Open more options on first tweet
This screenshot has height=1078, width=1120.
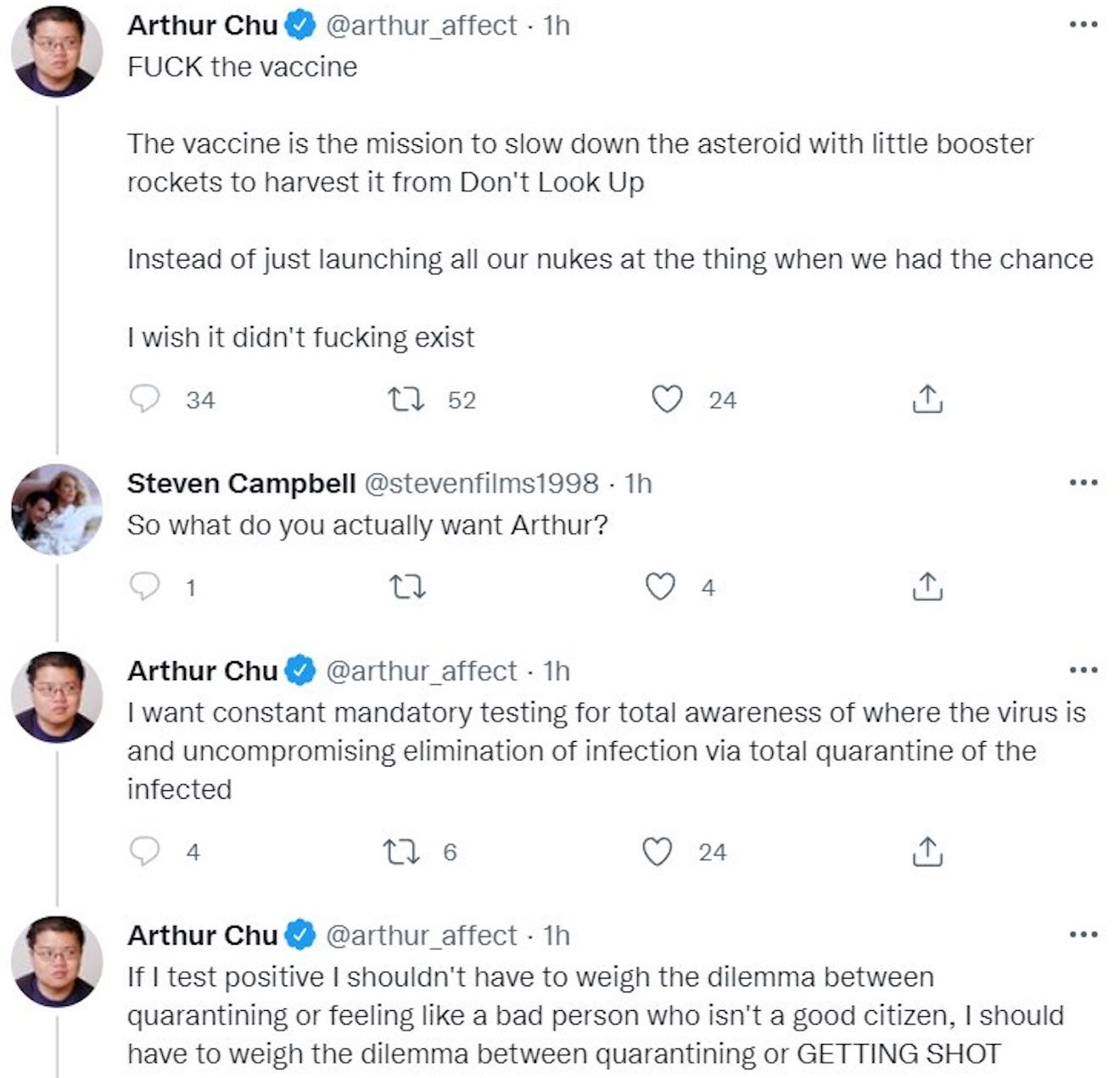click(1084, 25)
